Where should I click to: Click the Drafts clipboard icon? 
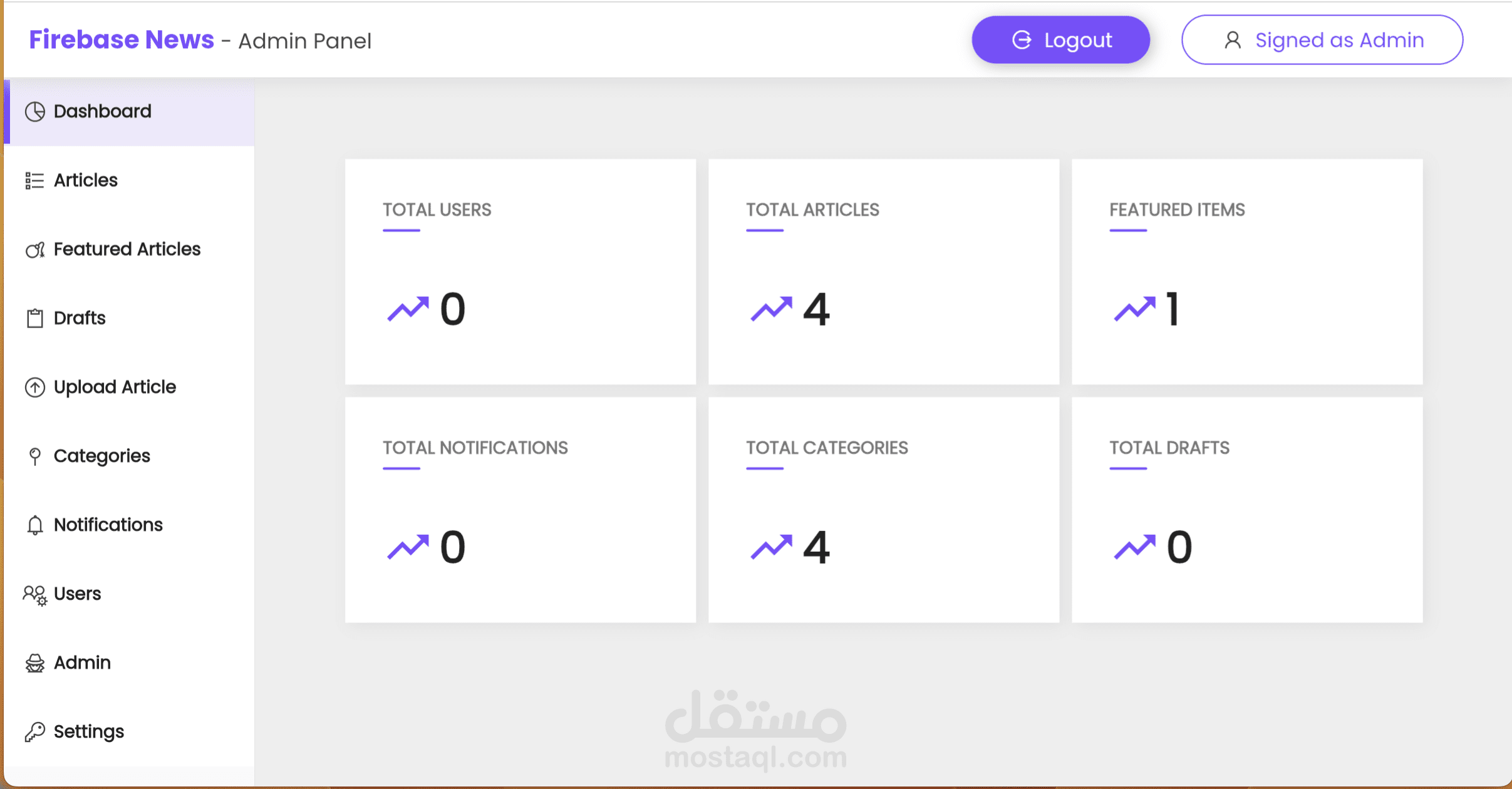(x=35, y=318)
